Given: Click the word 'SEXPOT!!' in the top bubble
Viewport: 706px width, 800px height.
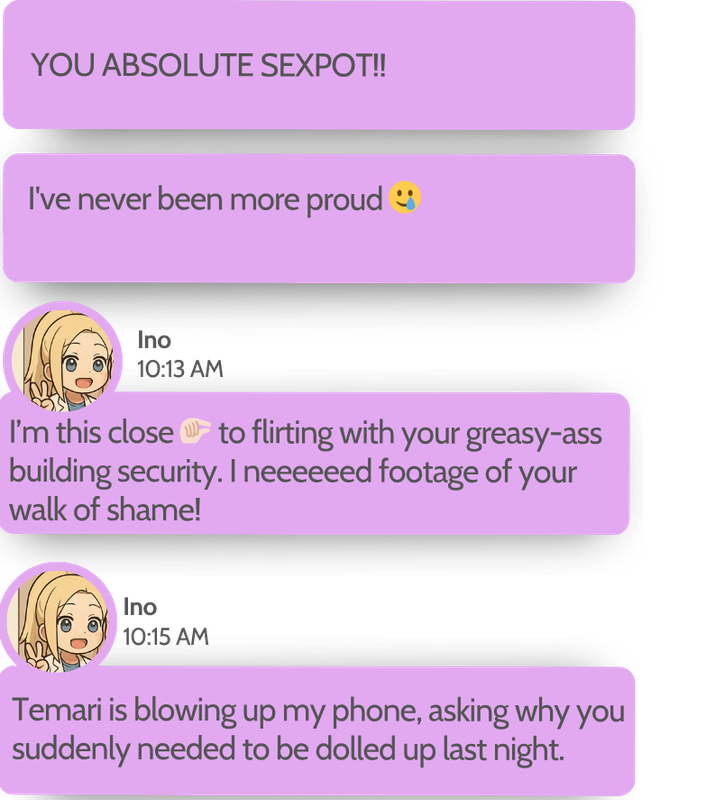Looking at the screenshot, I should (x=323, y=65).
